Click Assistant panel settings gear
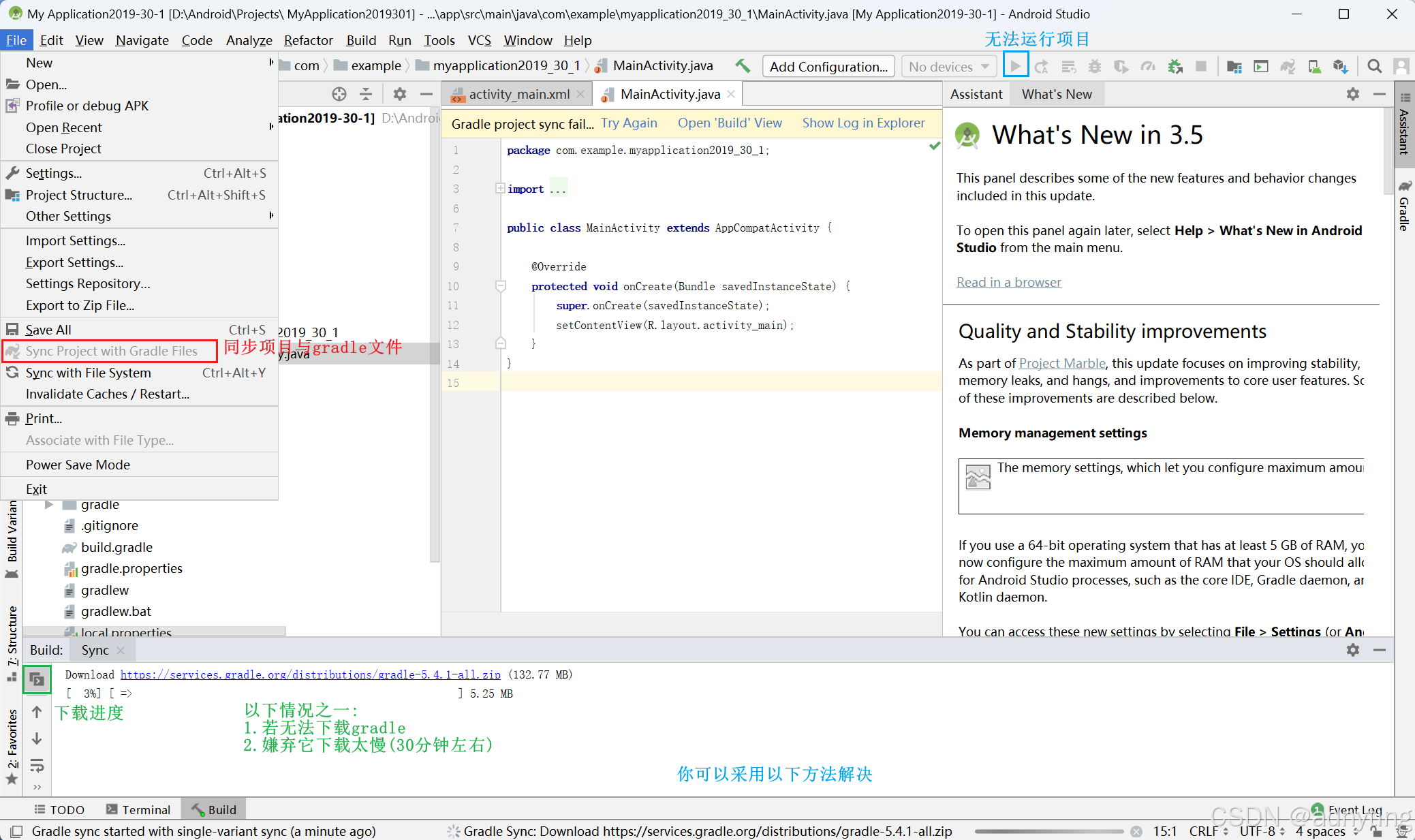The height and width of the screenshot is (840, 1415). point(1353,94)
